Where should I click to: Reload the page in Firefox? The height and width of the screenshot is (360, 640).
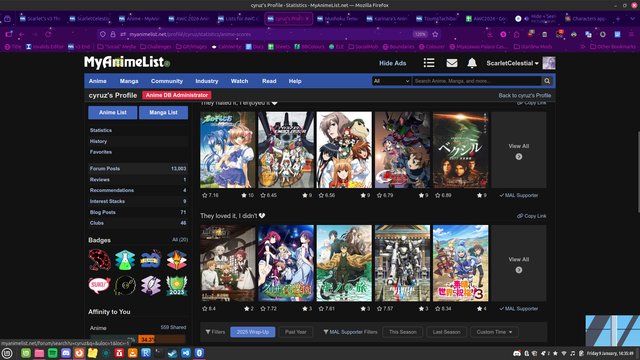(x=48, y=34)
